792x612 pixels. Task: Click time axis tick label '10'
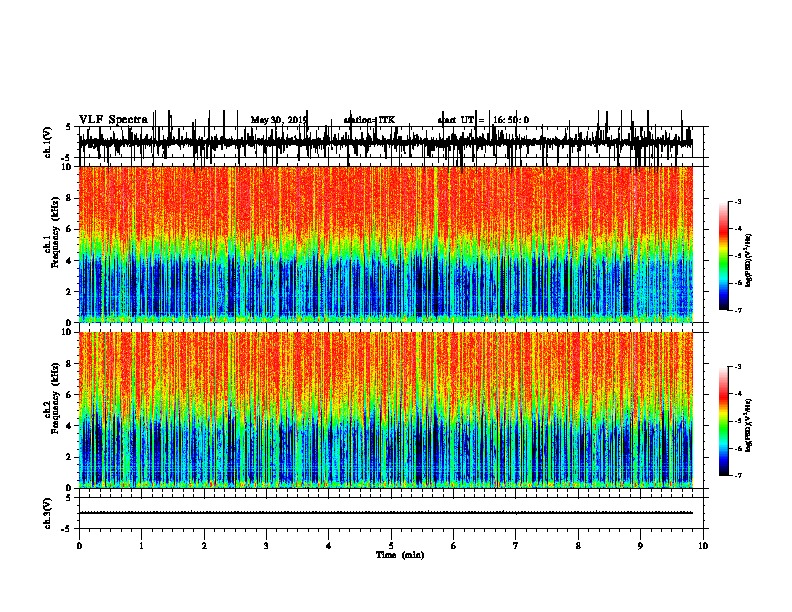tap(703, 545)
